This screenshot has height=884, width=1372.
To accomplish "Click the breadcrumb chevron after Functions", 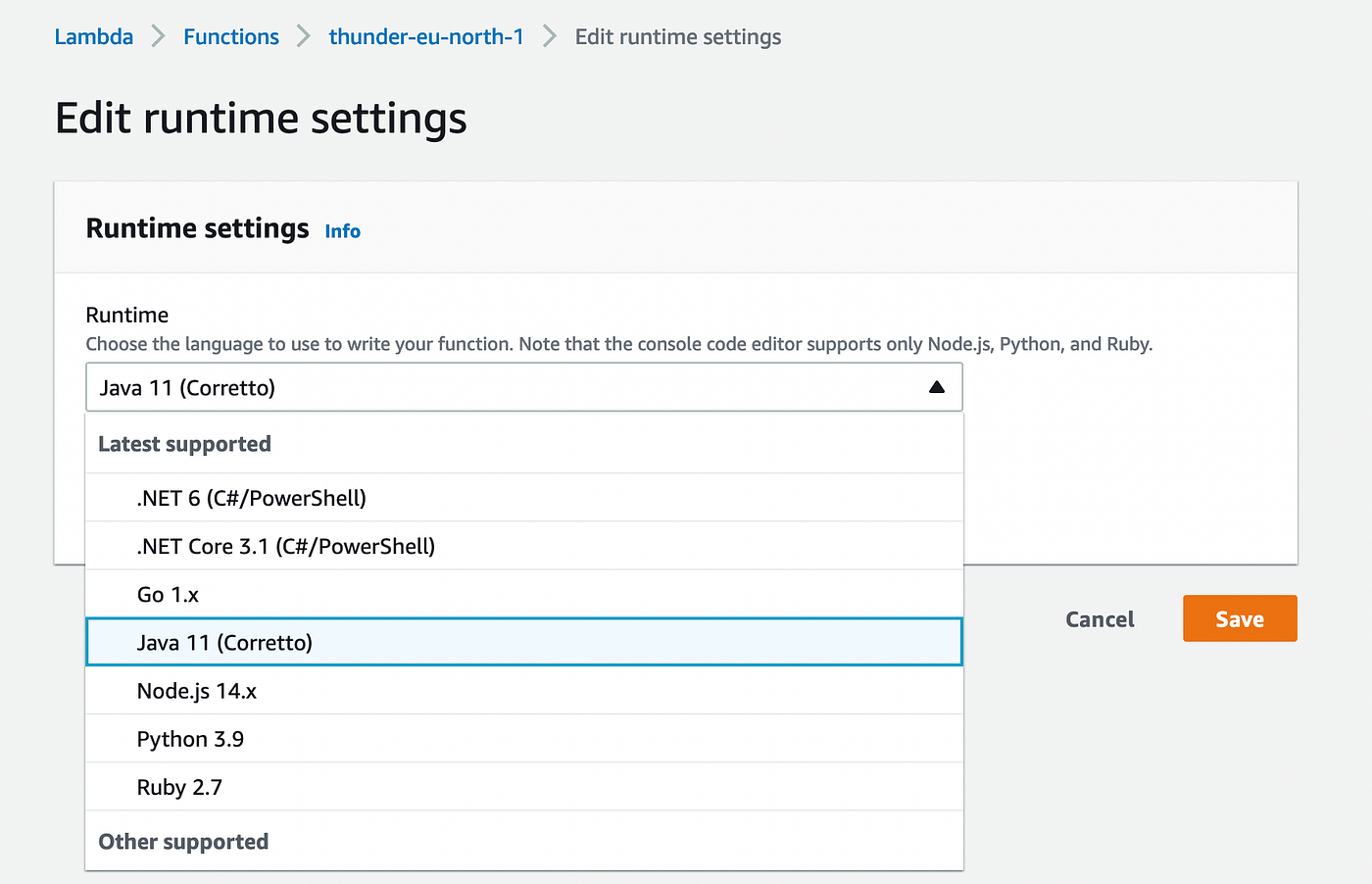I will (x=304, y=37).
